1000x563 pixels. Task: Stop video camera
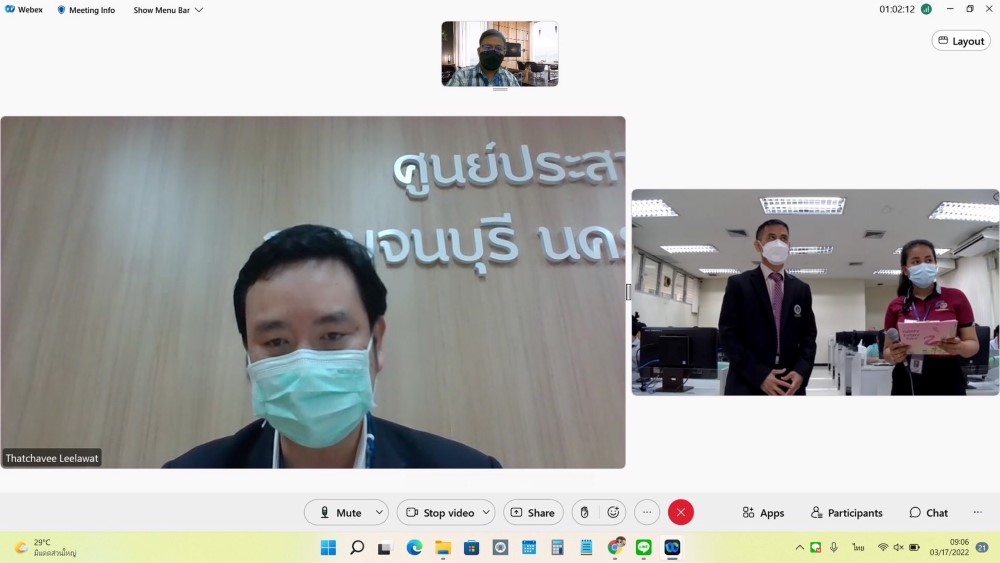click(x=439, y=513)
